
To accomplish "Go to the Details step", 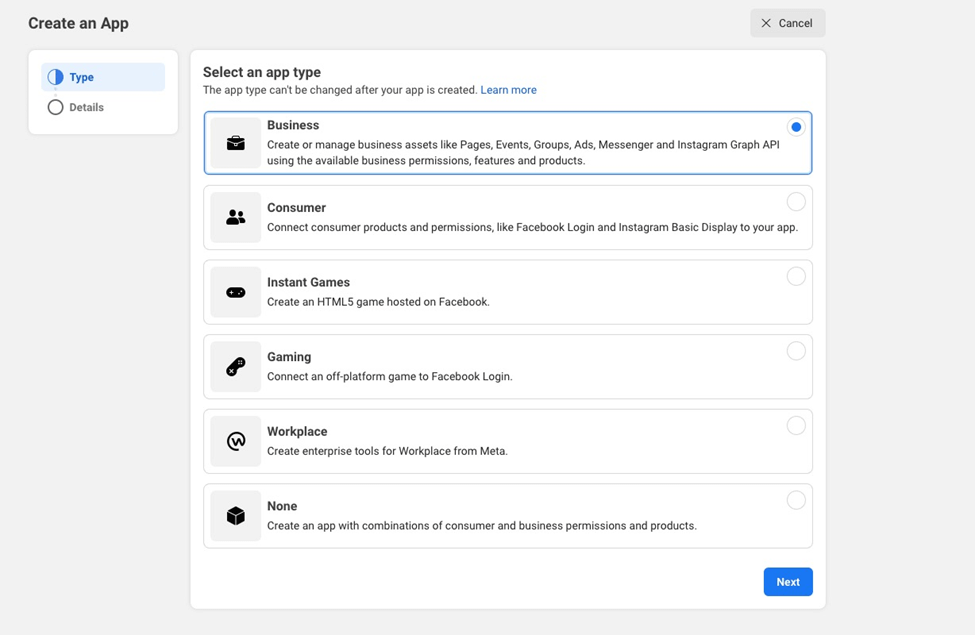I will pyautogui.click(x=86, y=107).
